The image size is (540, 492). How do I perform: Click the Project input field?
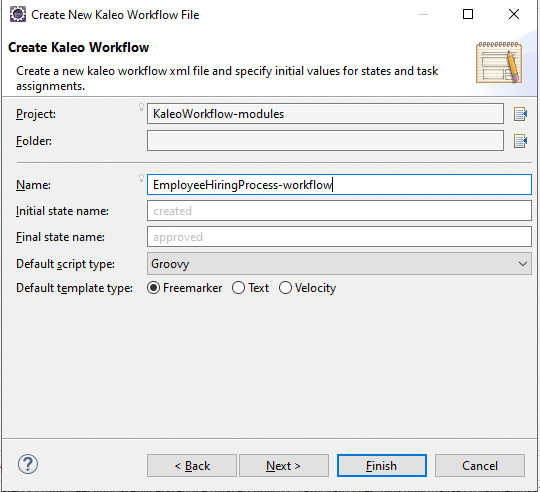(x=325, y=114)
